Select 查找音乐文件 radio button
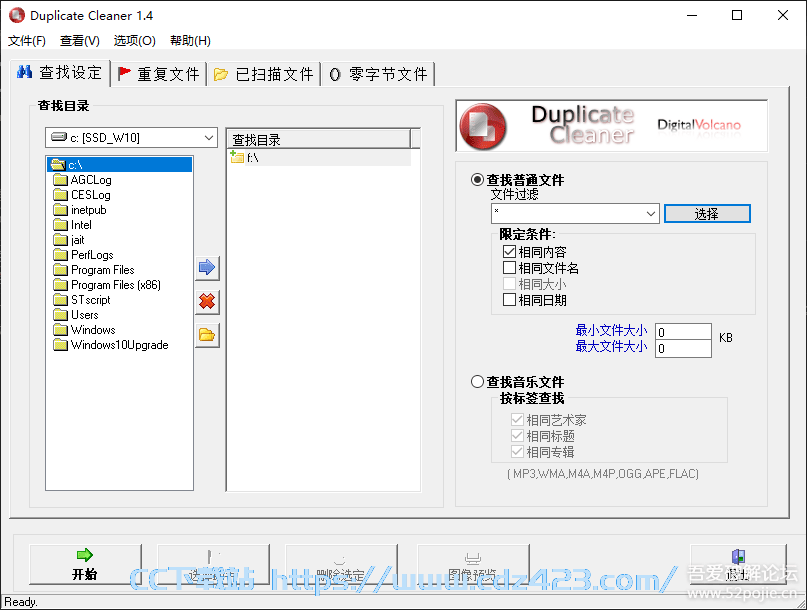Screen dimensions: 807x610 click(477, 381)
